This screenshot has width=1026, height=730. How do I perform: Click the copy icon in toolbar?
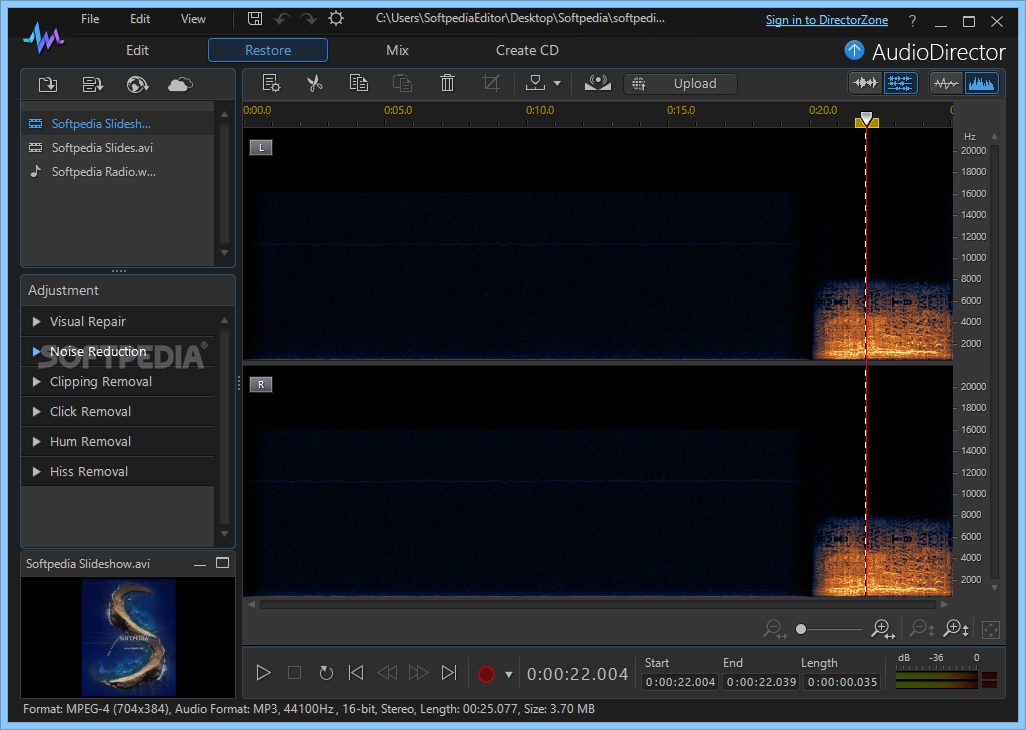point(359,83)
